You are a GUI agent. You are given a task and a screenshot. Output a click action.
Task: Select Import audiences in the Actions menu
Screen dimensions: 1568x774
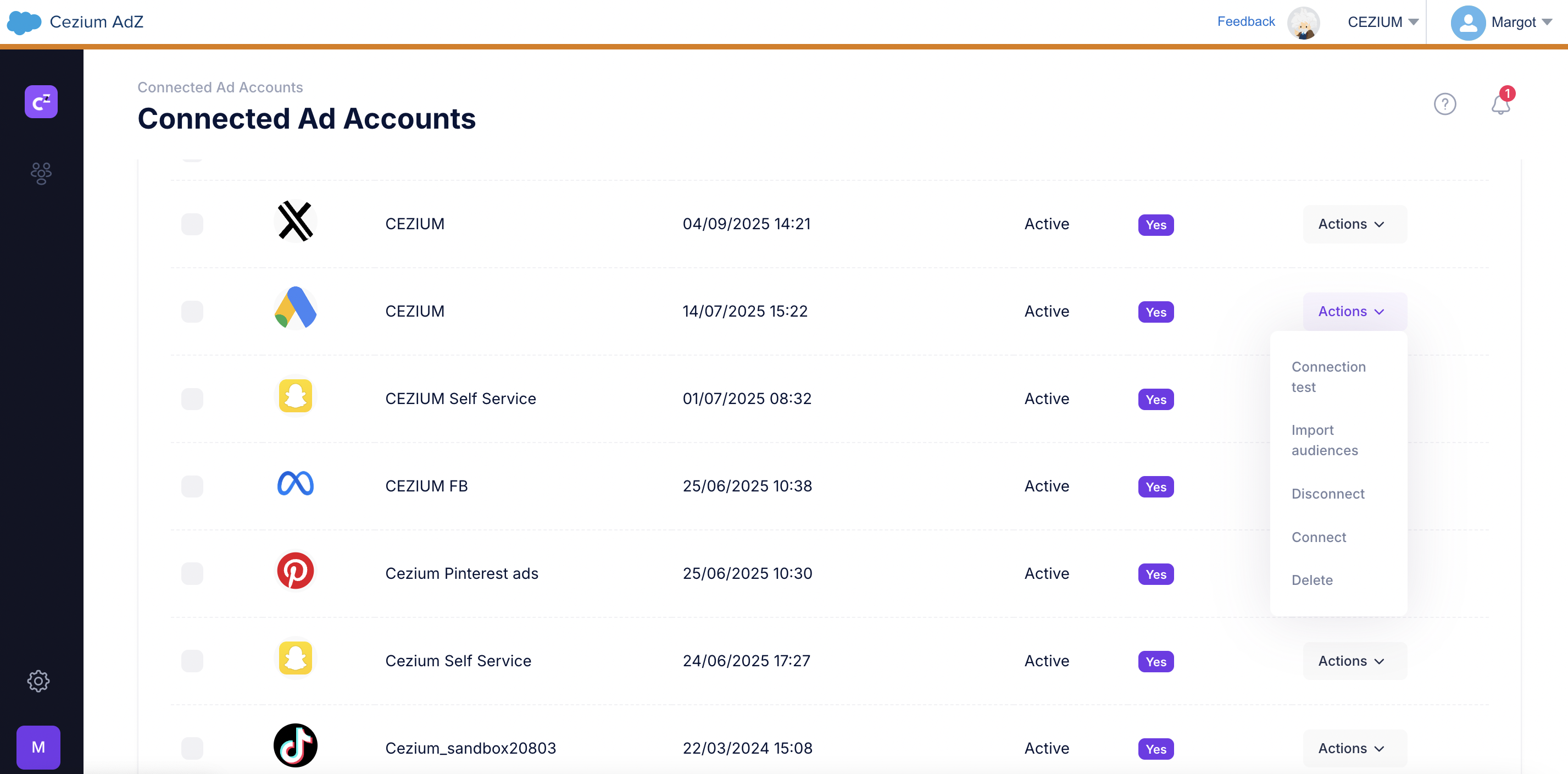(1325, 440)
